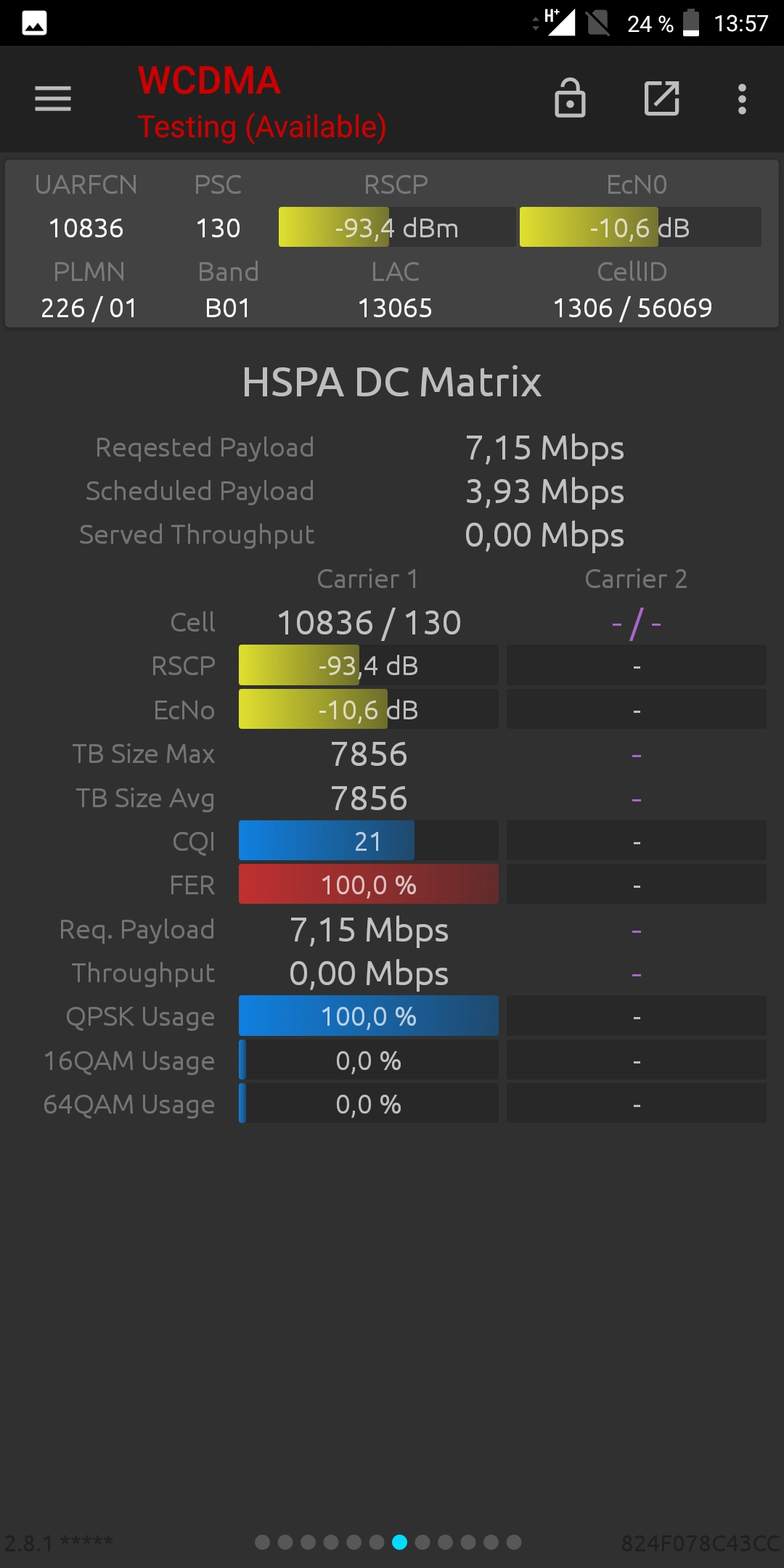The image size is (784, 1568).
Task: Tap the top RSCP -93,4 dBm bar
Action: (397, 227)
